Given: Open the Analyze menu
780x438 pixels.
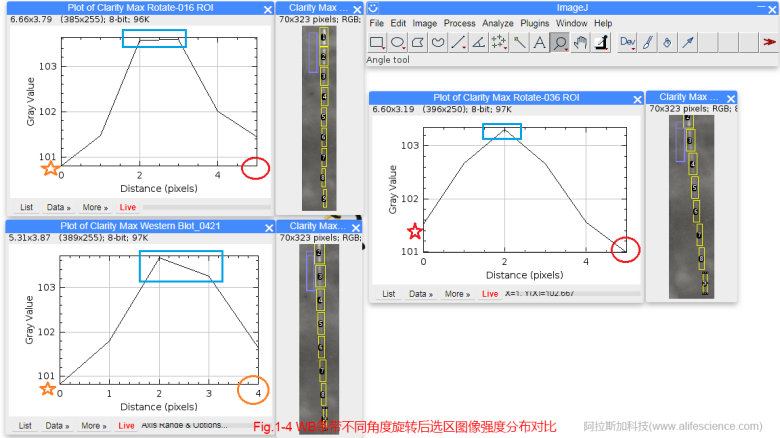Looking at the screenshot, I should (497, 23).
